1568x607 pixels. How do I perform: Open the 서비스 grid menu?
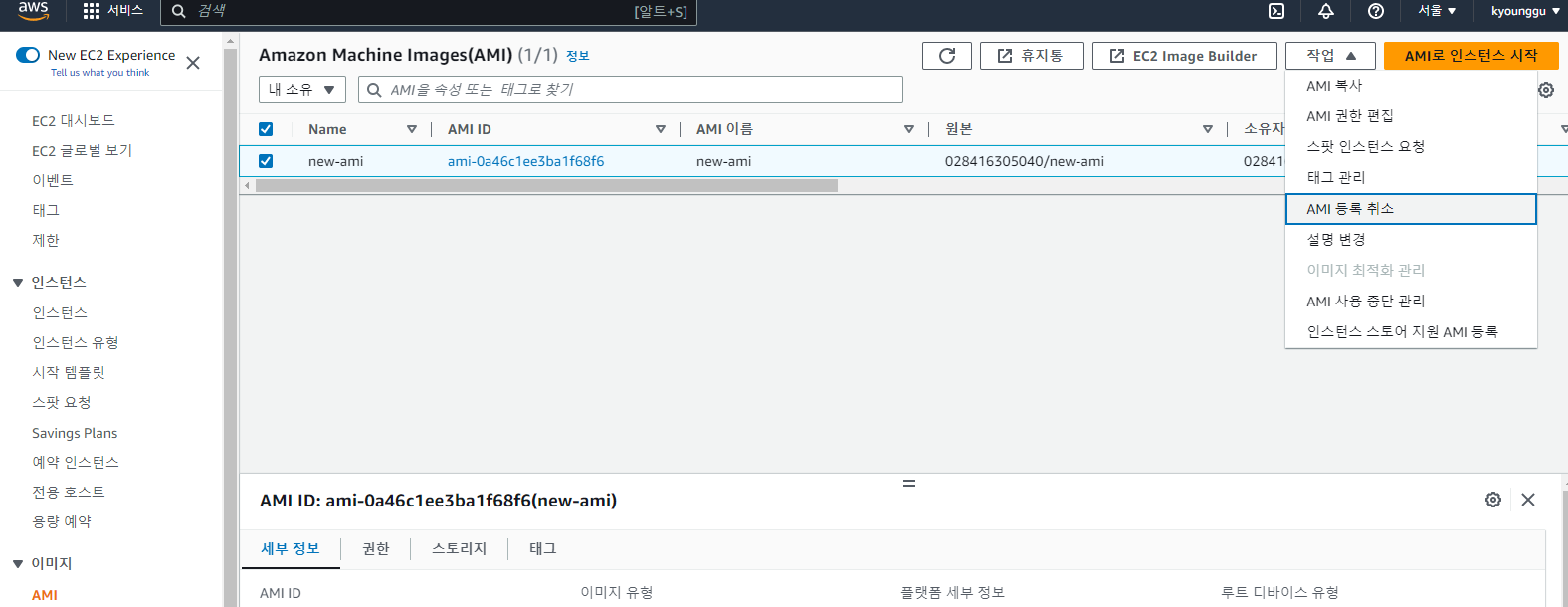pos(113,11)
